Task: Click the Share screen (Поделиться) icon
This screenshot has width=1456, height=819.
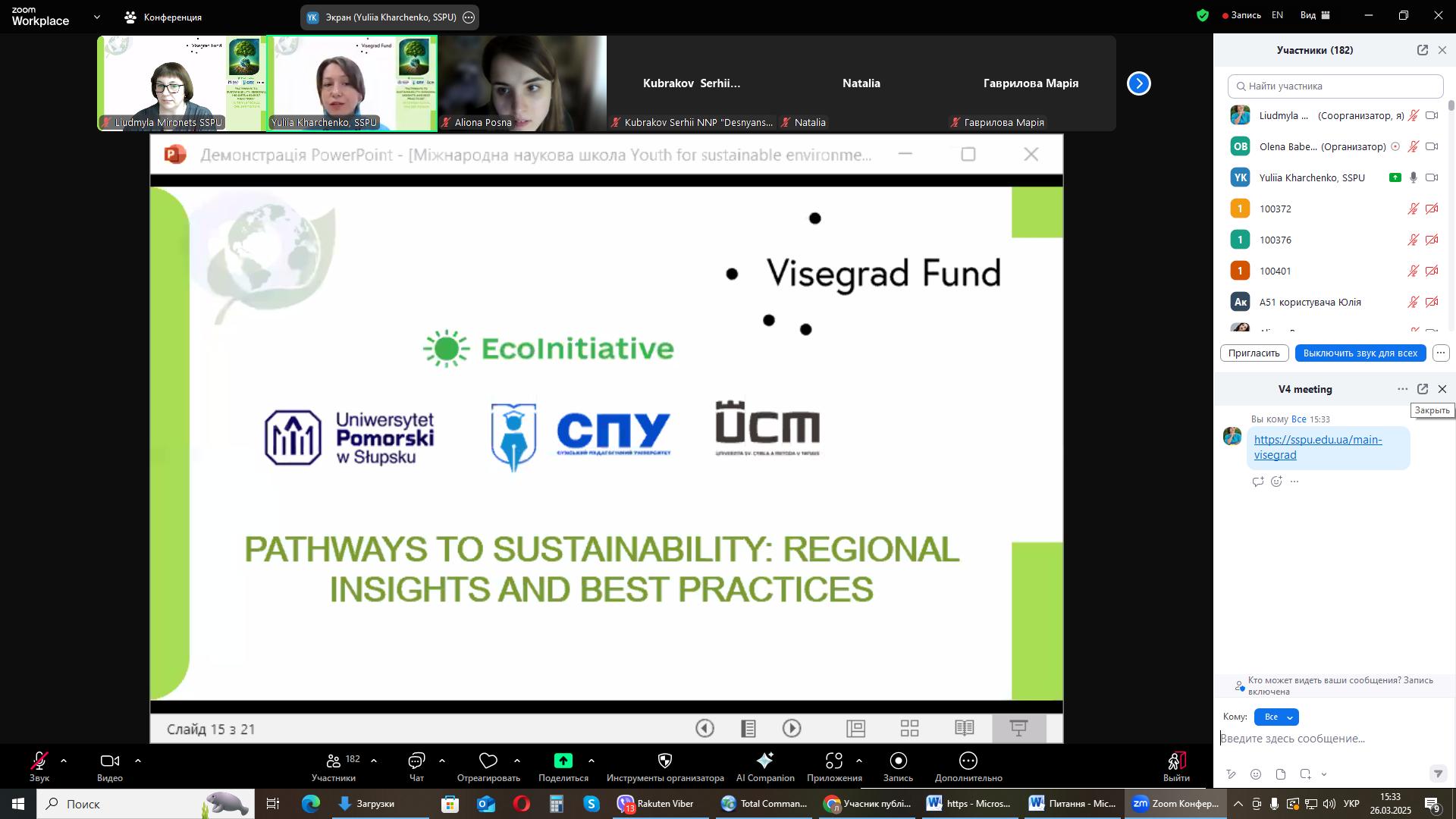Action: (x=563, y=761)
